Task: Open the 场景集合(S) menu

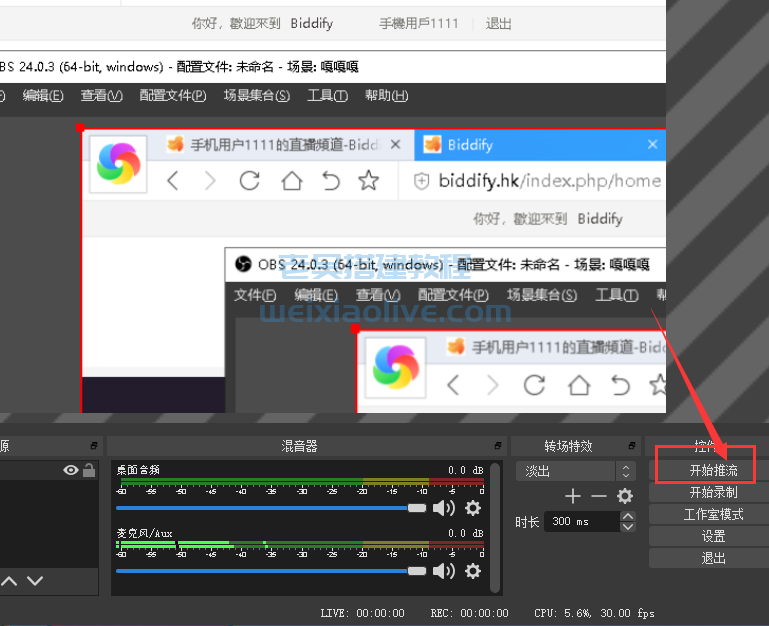Action: coord(256,95)
